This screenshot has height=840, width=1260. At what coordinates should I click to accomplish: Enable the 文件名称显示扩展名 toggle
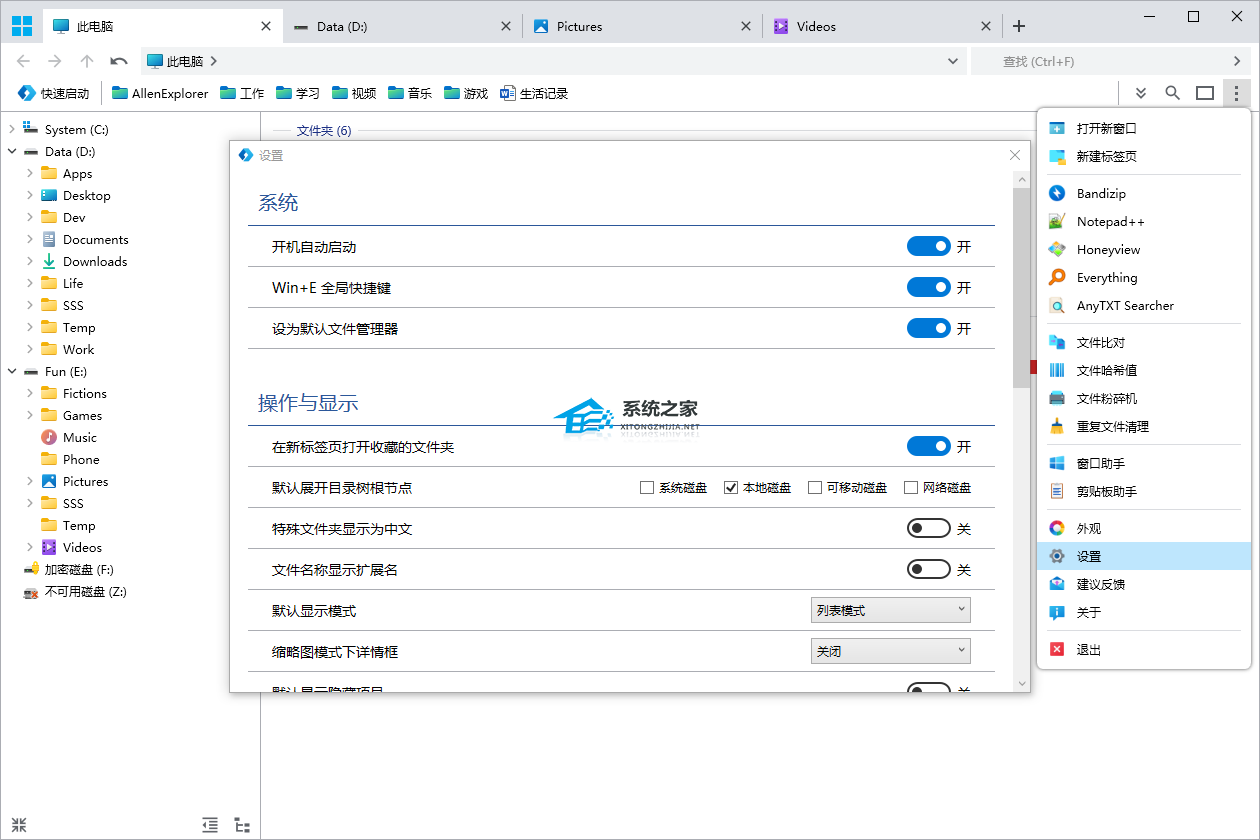pyautogui.click(x=928, y=569)
